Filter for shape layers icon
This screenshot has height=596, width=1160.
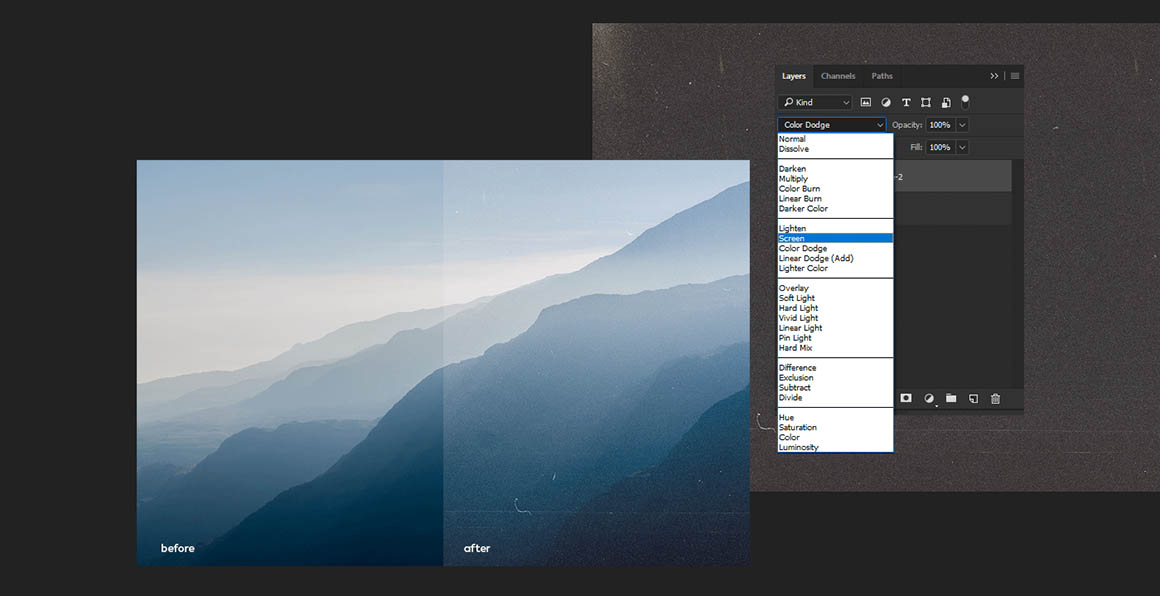pyautogui.click(x=926, y=102)
